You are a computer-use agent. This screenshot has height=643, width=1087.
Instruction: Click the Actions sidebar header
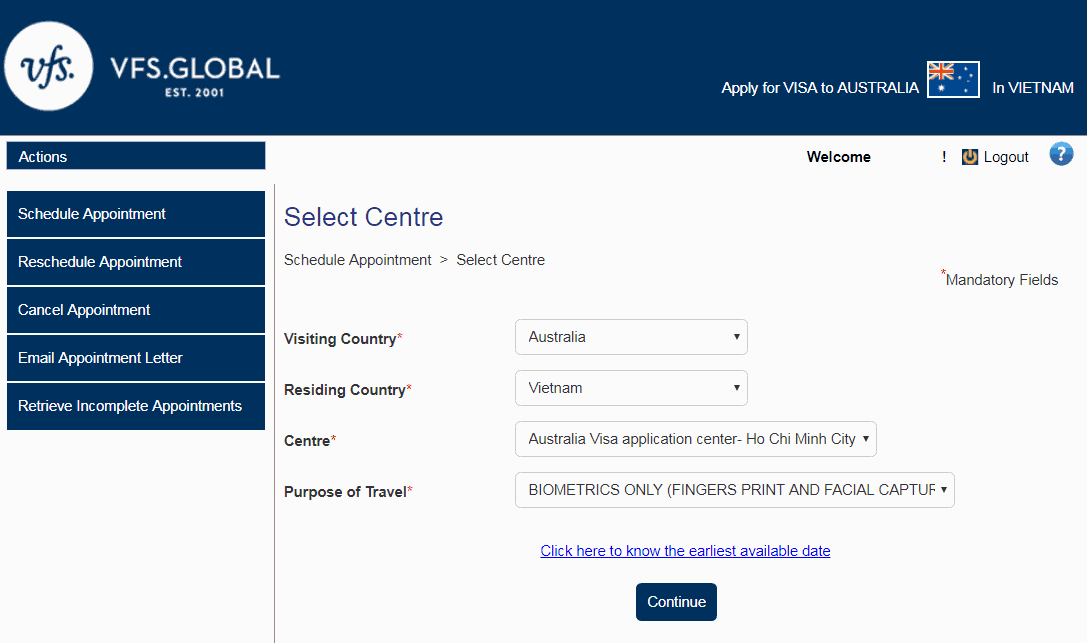pos(136,156)
